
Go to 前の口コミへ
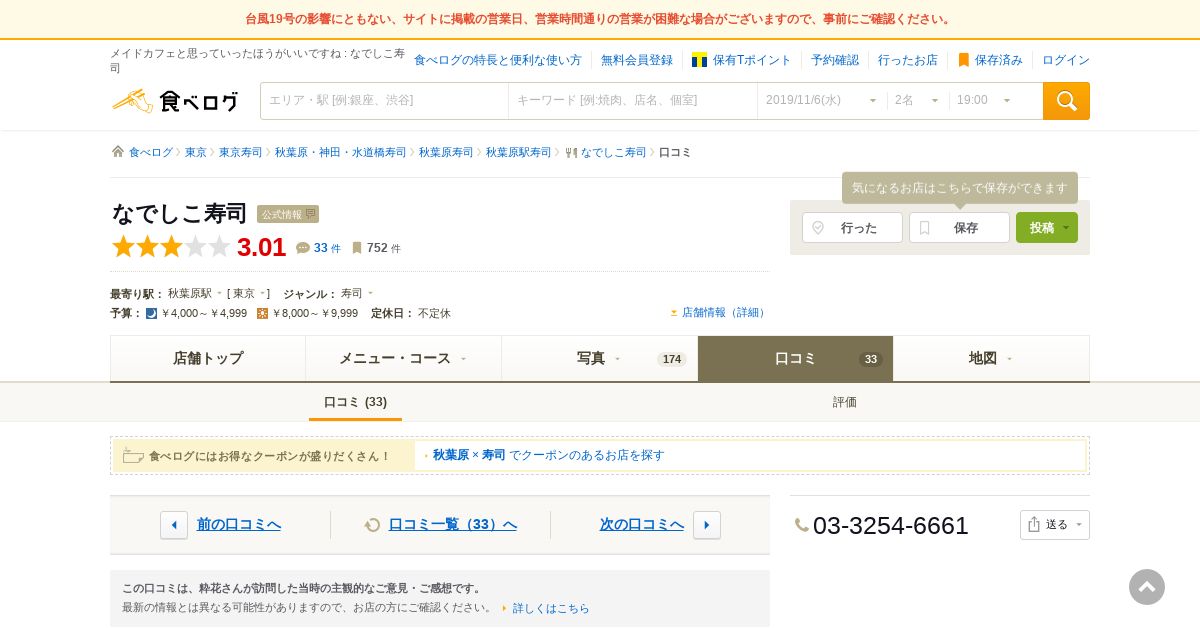(239, 525)
